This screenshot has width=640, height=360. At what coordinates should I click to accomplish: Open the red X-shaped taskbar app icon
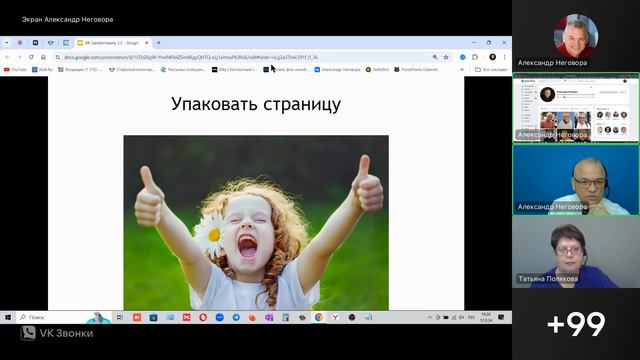coord(187,317)
